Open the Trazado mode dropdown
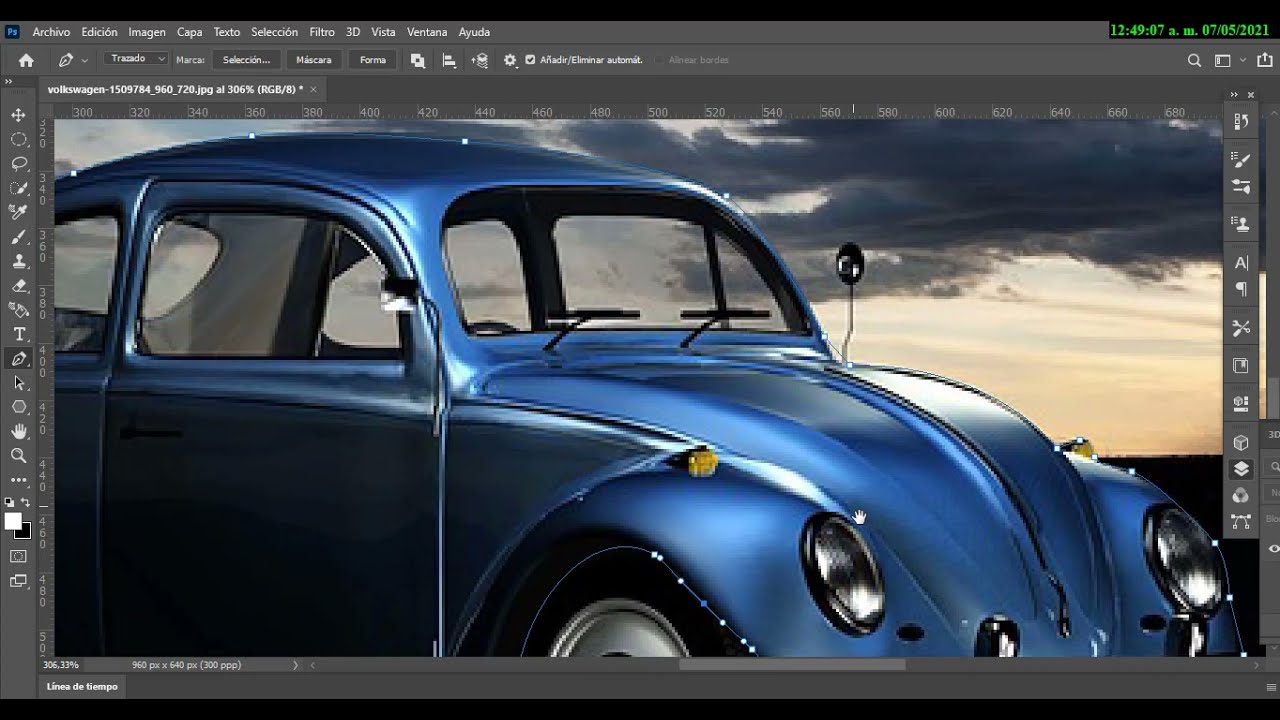 [x=134, y=59]
